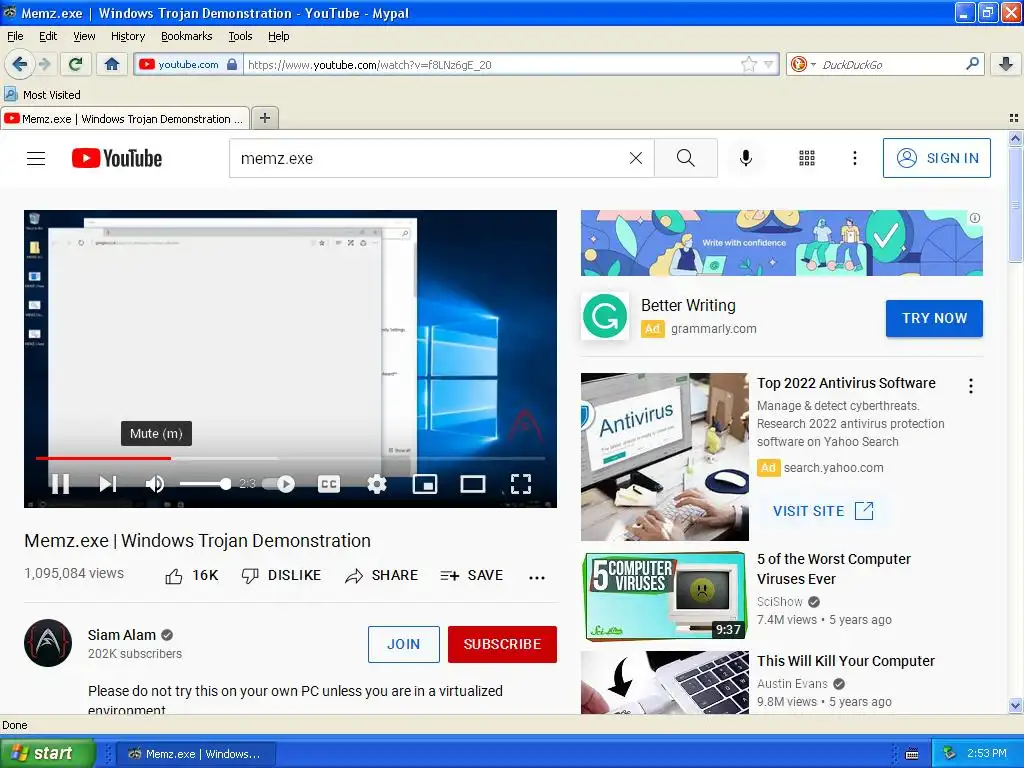The image size is (1024, 768).
Task: Click the padlock site security icon
Action: pos(232,64)
